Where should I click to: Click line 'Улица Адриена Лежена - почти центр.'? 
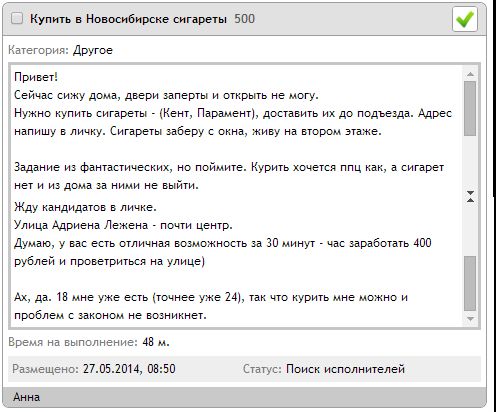[123, 225]
